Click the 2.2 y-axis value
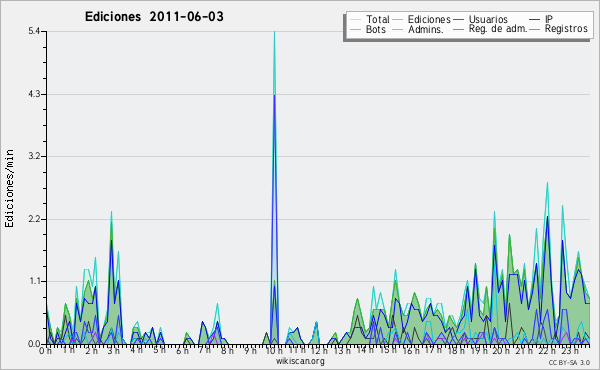This screenshot has height=370, width=600. coord(34,219)
